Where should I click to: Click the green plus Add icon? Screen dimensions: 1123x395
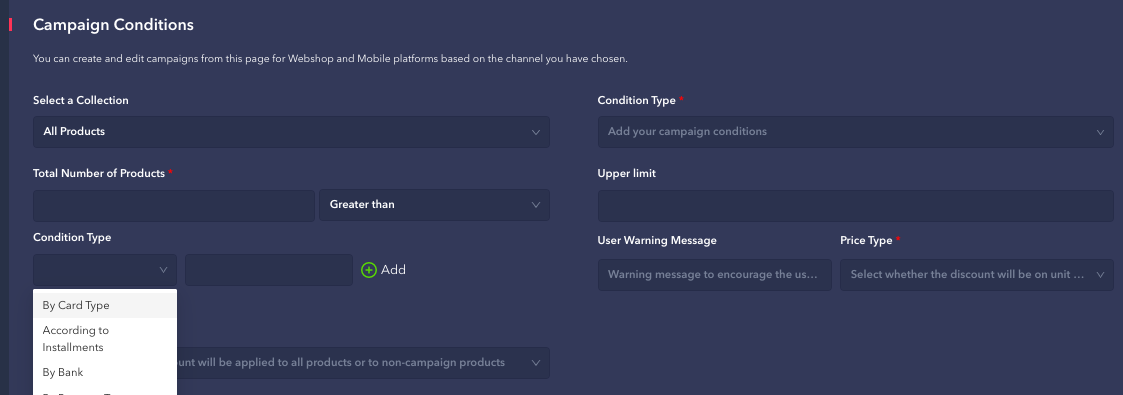[369, 270]
